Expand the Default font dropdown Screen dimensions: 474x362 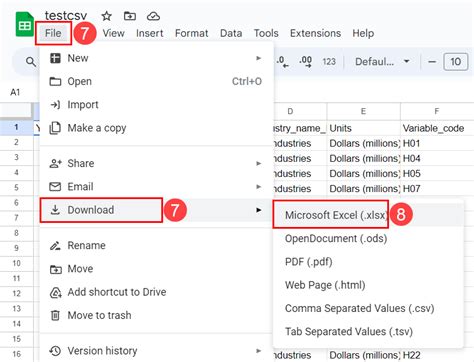[382, 62]
